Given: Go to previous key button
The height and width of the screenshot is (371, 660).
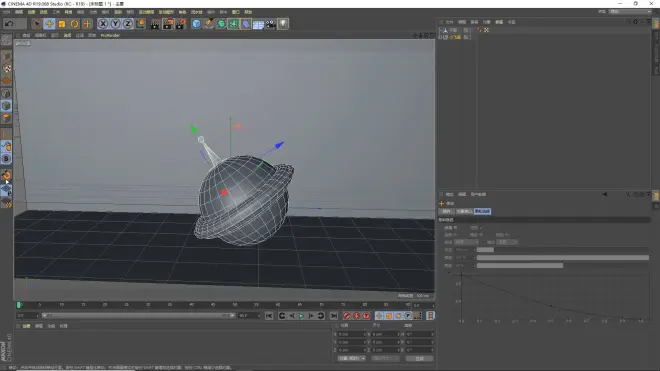Looking at the screenshot, I should click(282, 316).
